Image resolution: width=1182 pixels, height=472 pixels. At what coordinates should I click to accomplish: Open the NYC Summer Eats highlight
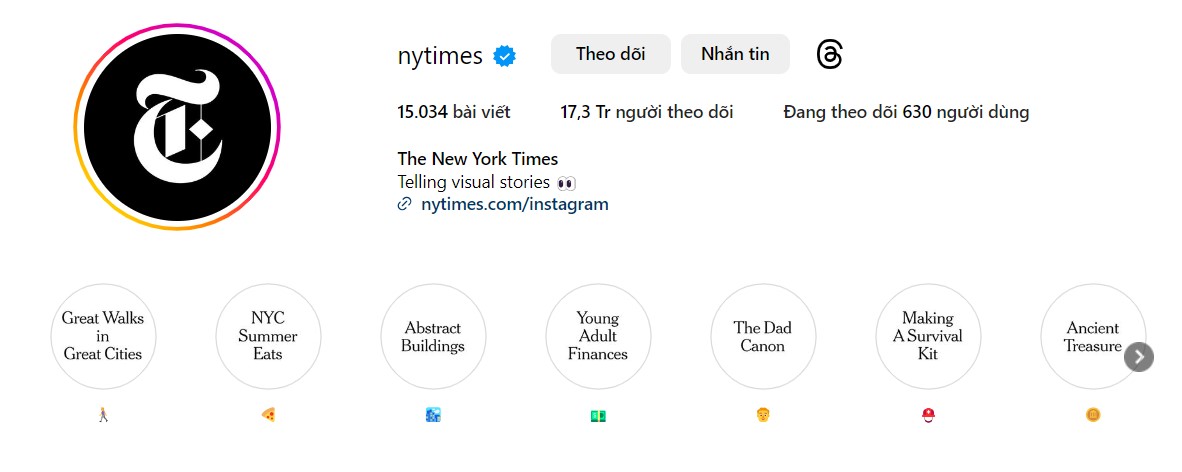coord(268,336)
